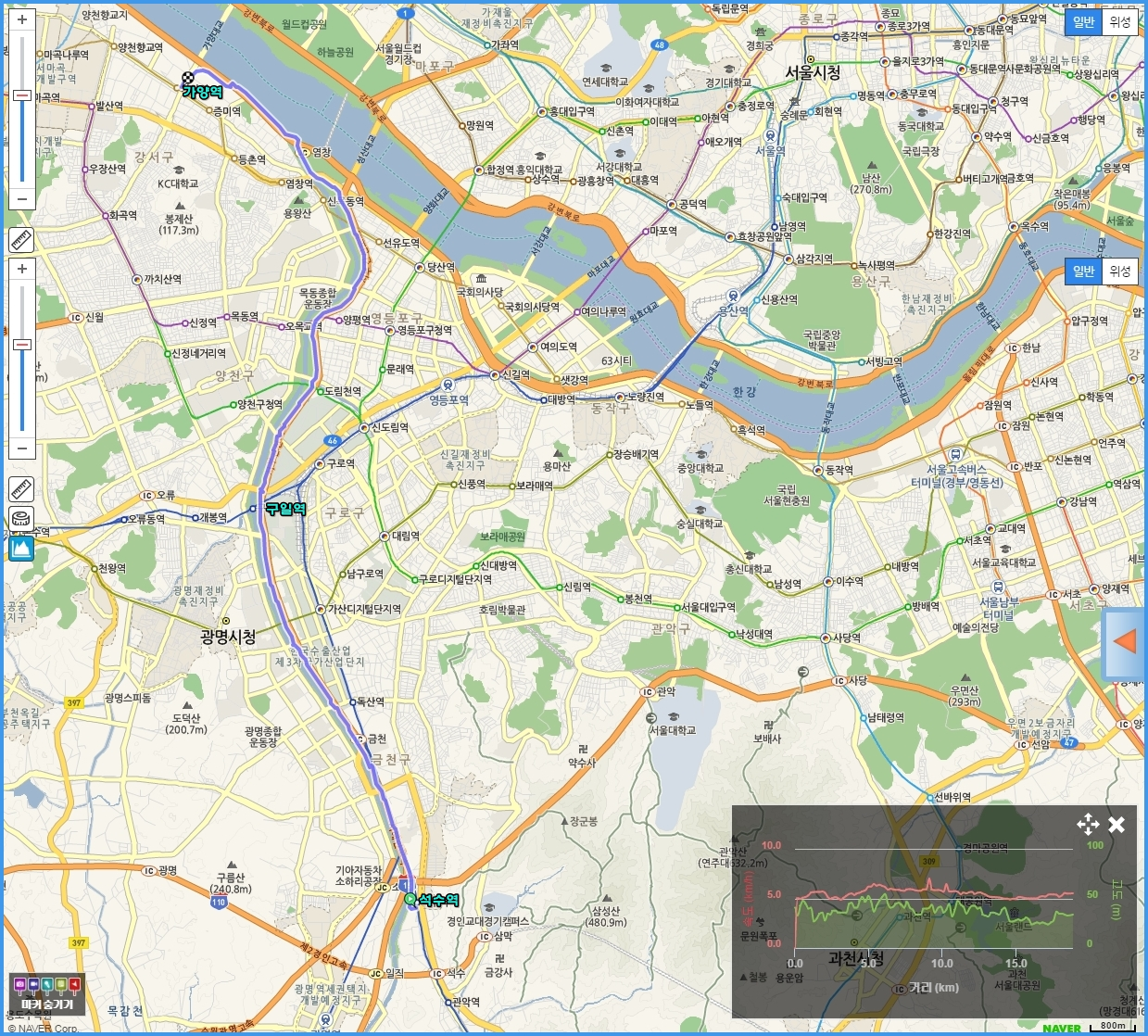Image resolution: width=1148 pixels, height=1036 pixels.
Task: Click the NAVER logo in the bottom-right
Action: click(x=1062, y=1028)
